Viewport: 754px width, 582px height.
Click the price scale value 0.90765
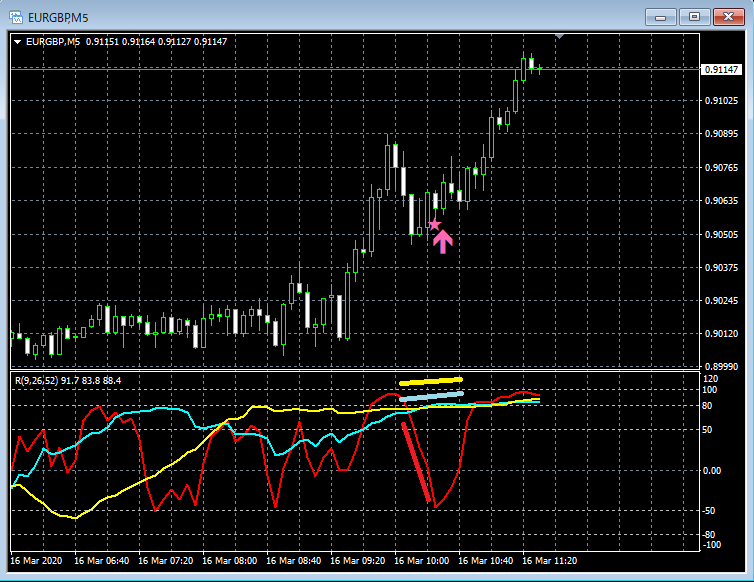(721, 167)
